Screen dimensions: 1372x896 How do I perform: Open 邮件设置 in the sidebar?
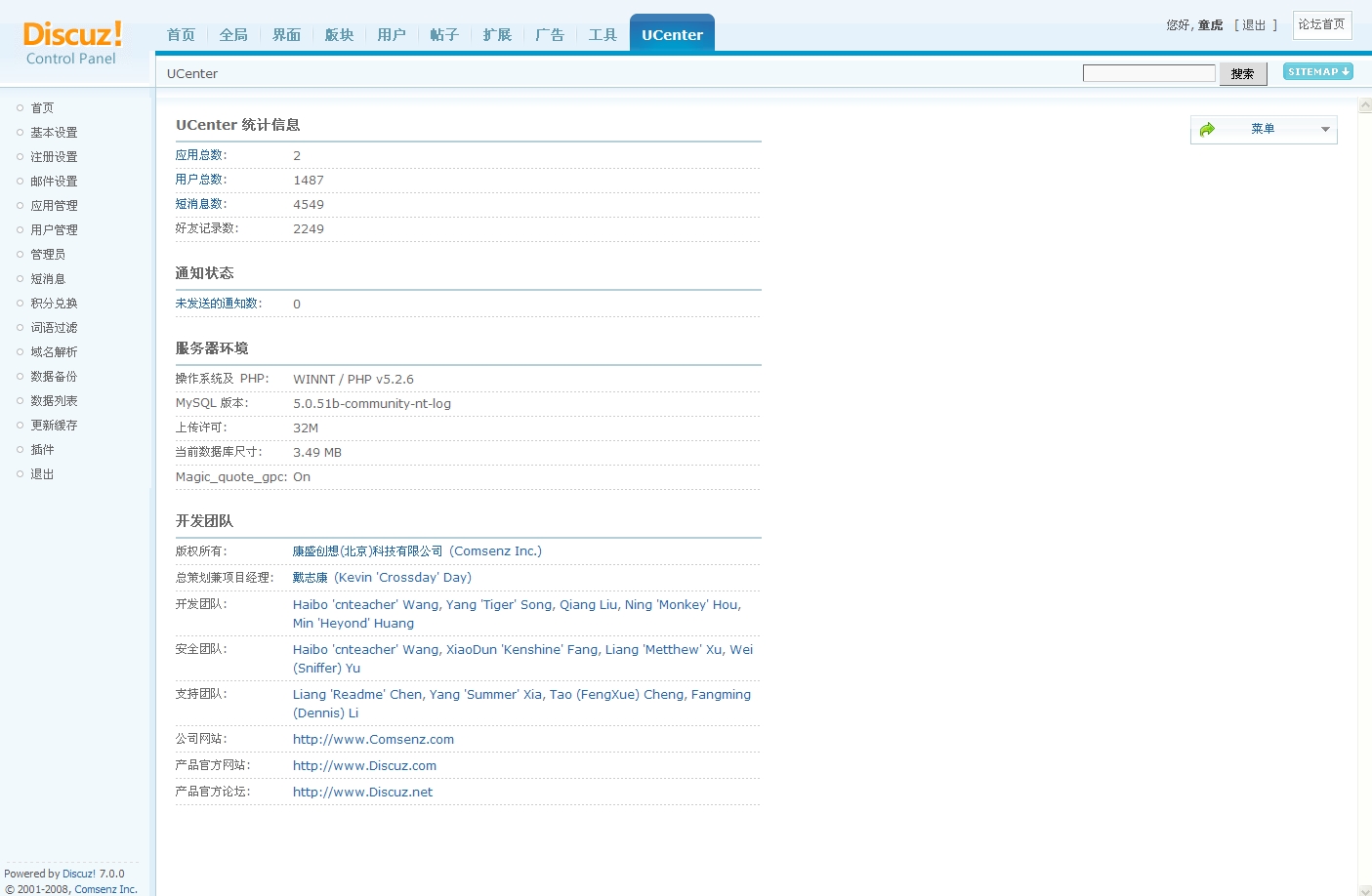[x=54, y=182]
